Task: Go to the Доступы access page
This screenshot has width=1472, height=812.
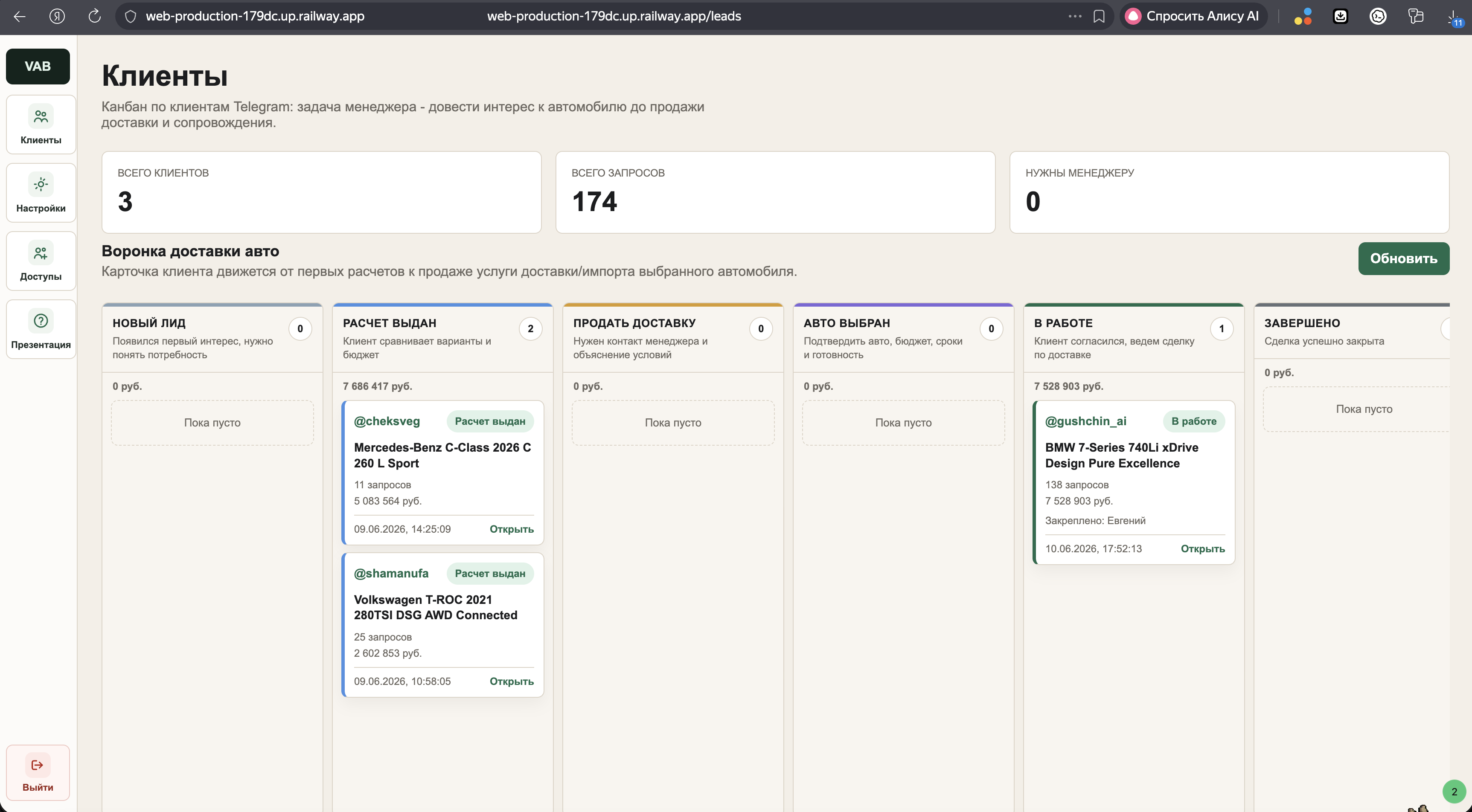Action: (41, 261)
